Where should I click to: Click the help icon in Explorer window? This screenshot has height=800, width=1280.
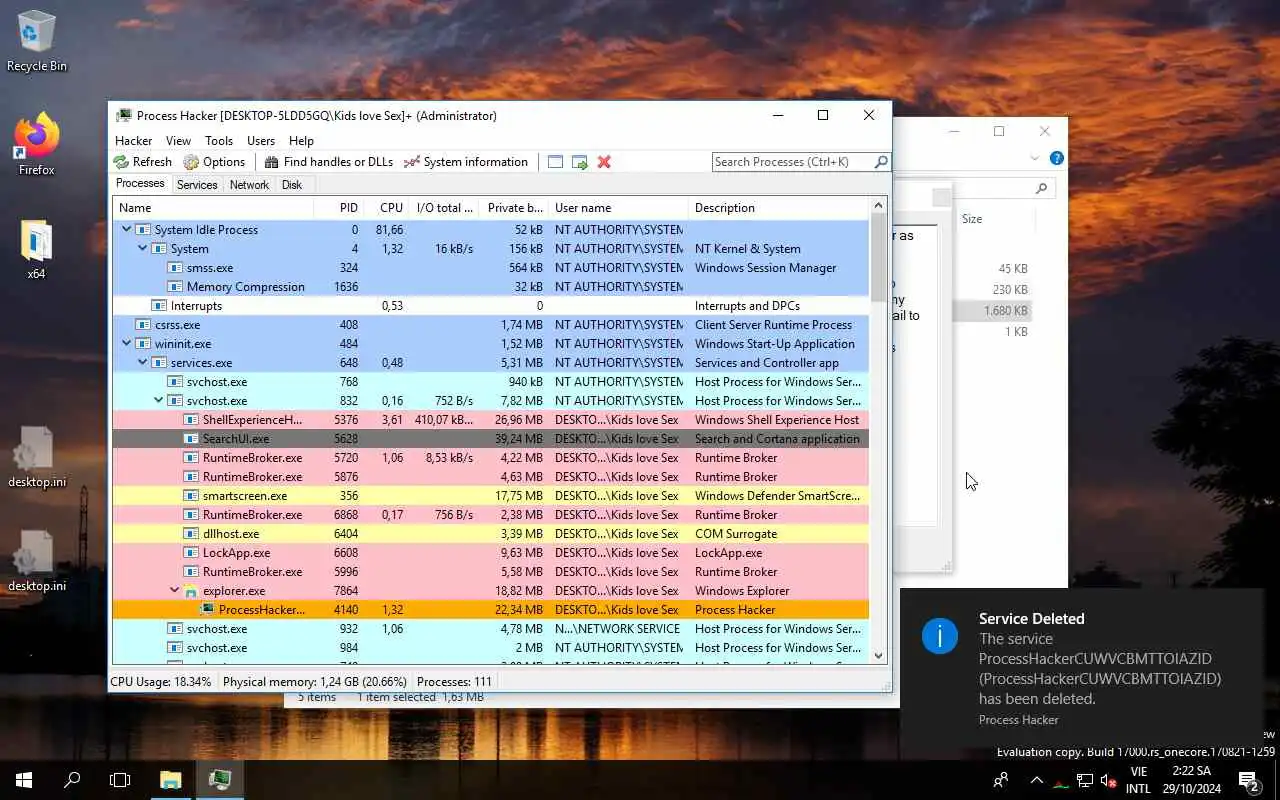(x=1057, y=158)
